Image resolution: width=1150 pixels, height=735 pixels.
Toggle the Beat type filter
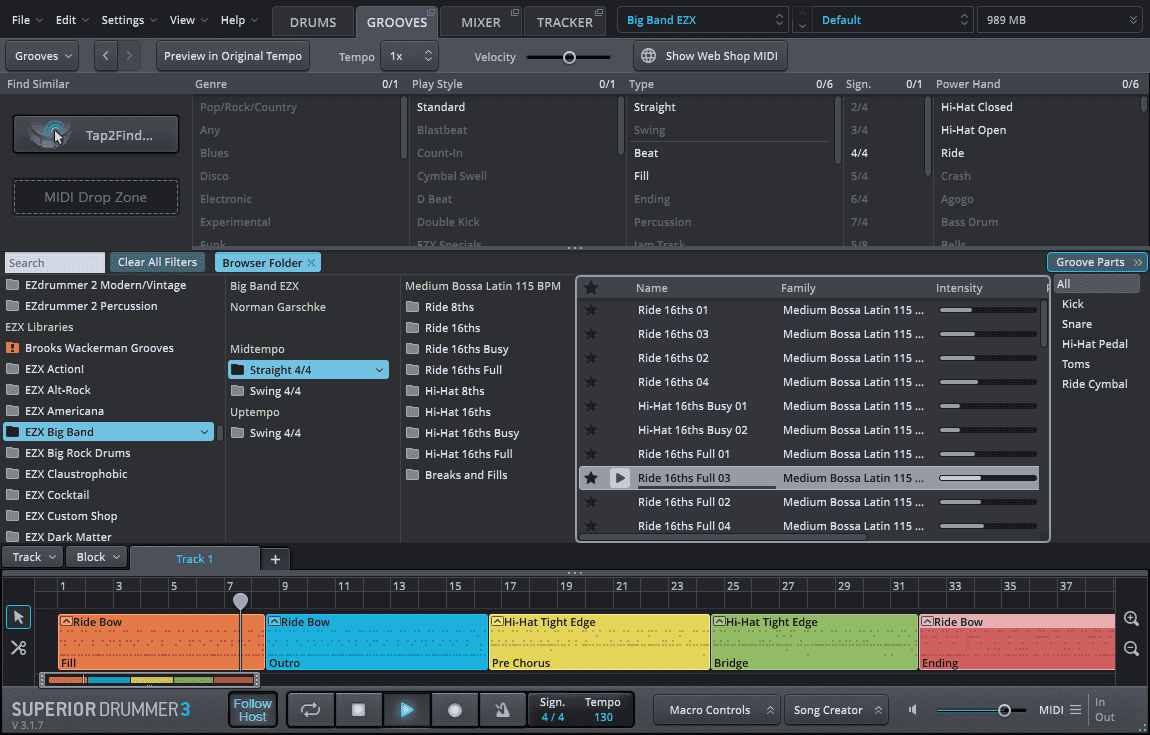[645, 153]
